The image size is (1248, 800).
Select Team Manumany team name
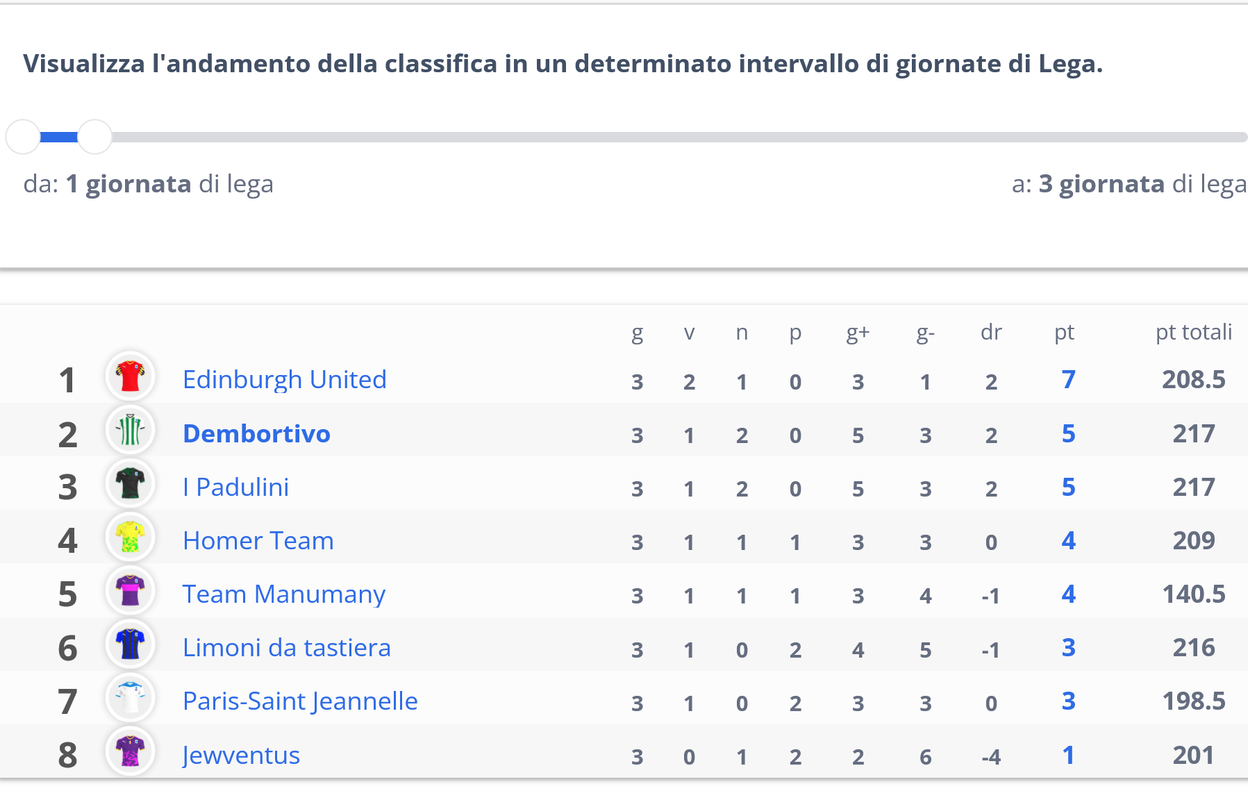[284, 594]
